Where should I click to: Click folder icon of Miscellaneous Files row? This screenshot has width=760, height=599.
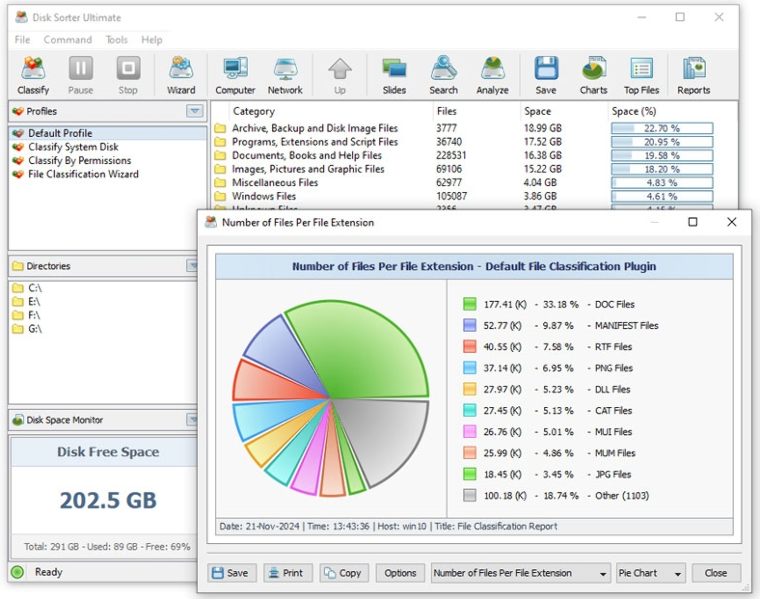tap(220, 183)
